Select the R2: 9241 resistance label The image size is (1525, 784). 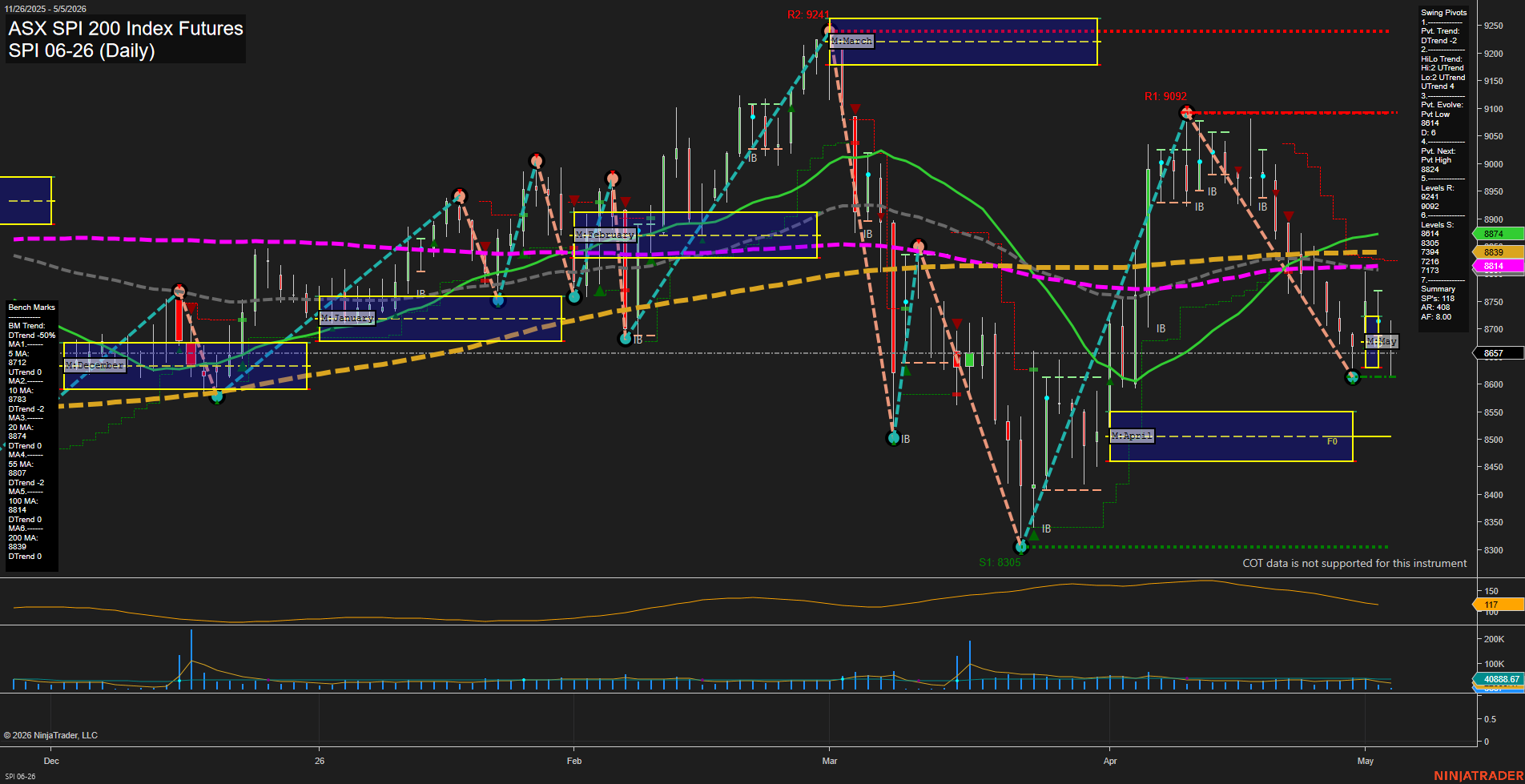click(x=807, y=14)
